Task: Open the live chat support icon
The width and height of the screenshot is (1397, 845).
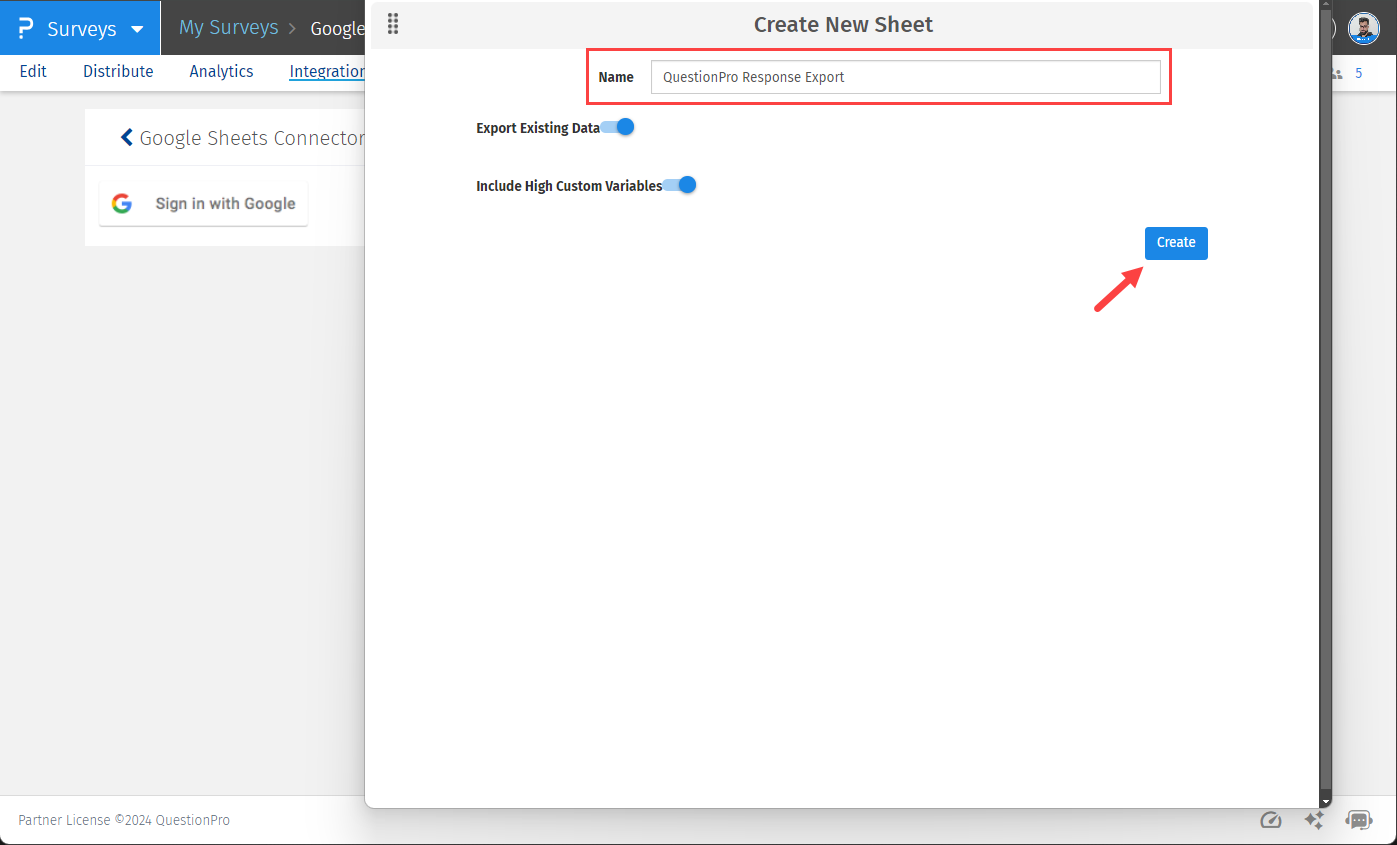Action: point(1358,820)
